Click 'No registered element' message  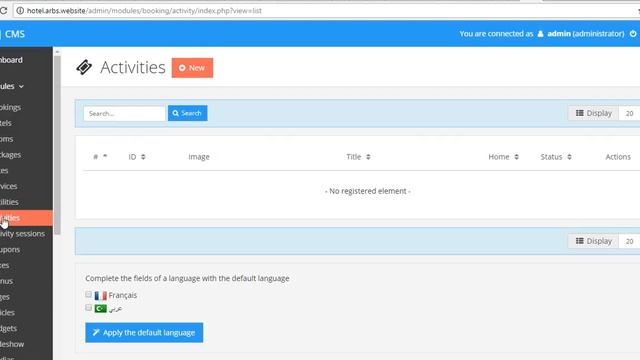[368, 191]
